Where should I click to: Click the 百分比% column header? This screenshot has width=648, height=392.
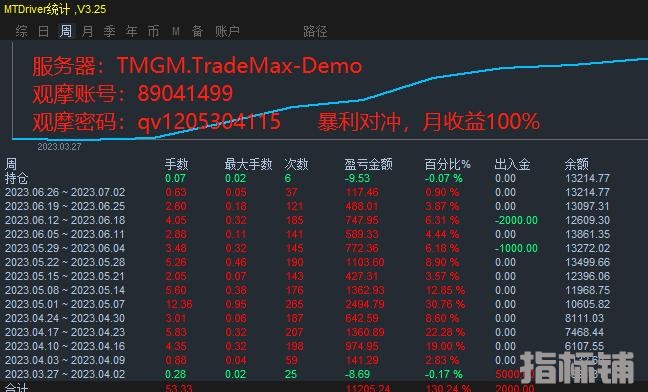[x=448, y=164]
